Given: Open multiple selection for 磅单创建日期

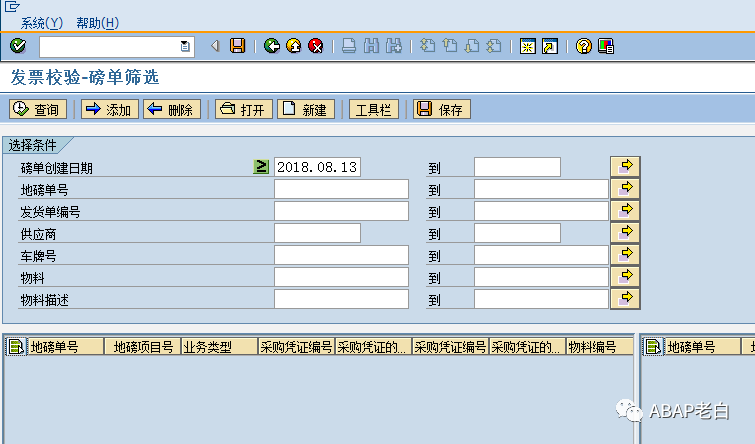Looking at the screenshot, I should point(625,167).
